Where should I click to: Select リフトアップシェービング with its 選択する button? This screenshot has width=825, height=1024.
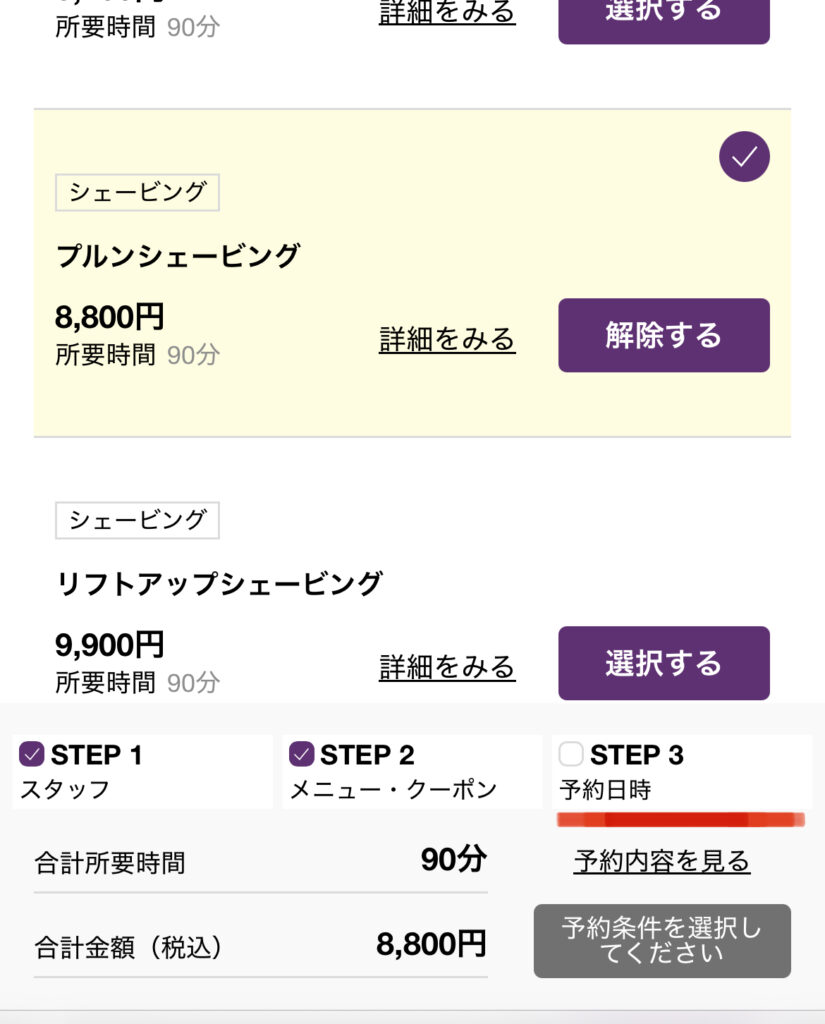click(x=663, y=663)
